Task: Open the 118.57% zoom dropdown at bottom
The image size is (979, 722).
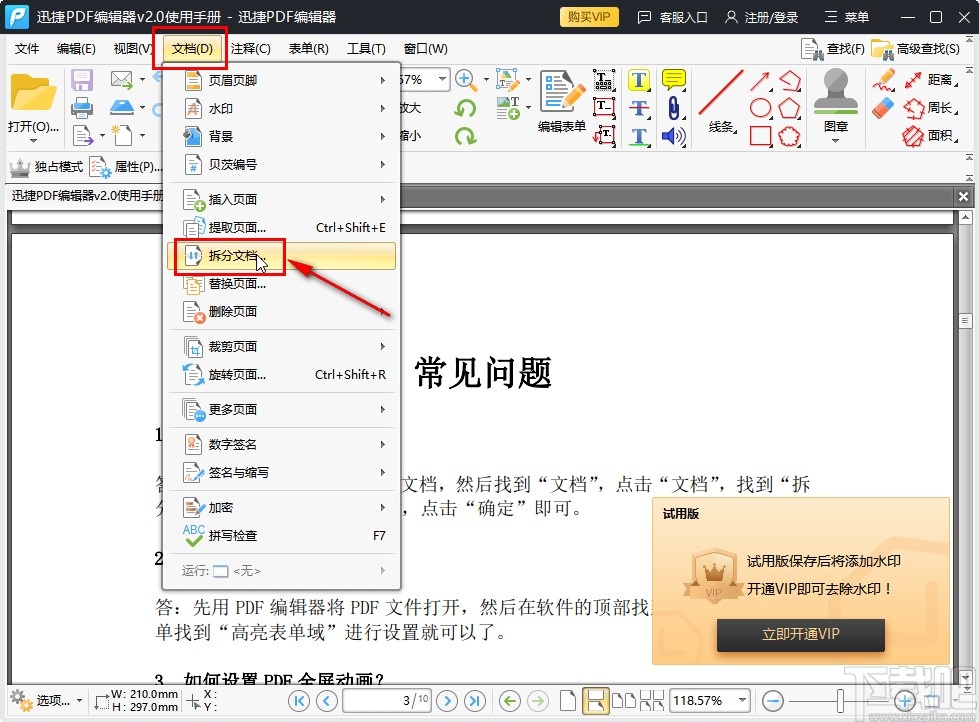Action: pyautogui.click(x=742, y=700)
